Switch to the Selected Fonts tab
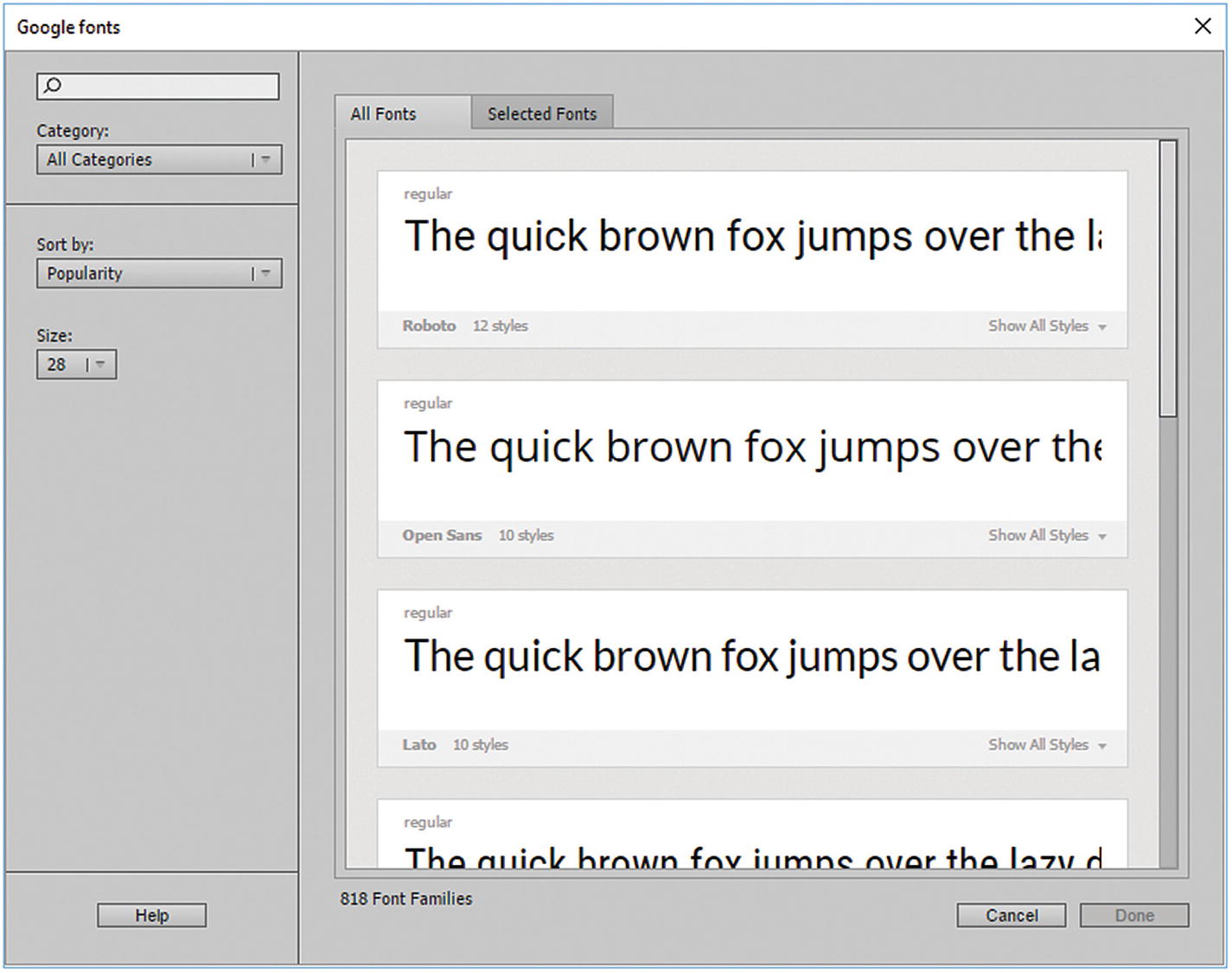Viewport: 1232px width, 973px height. click(x=542, y=113)
